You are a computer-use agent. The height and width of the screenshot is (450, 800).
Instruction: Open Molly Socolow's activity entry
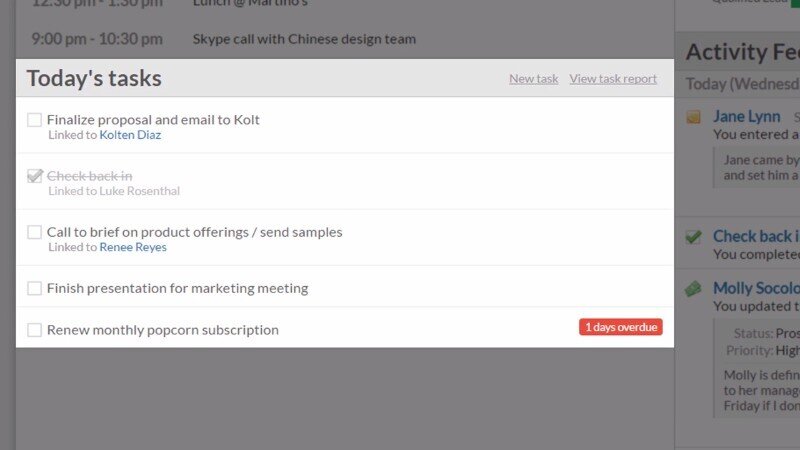(755, 288)
